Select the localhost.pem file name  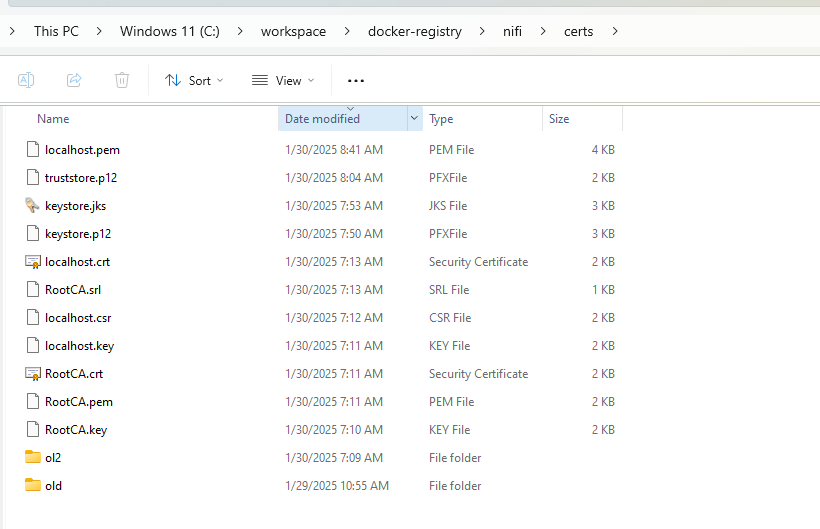[82, 150]
